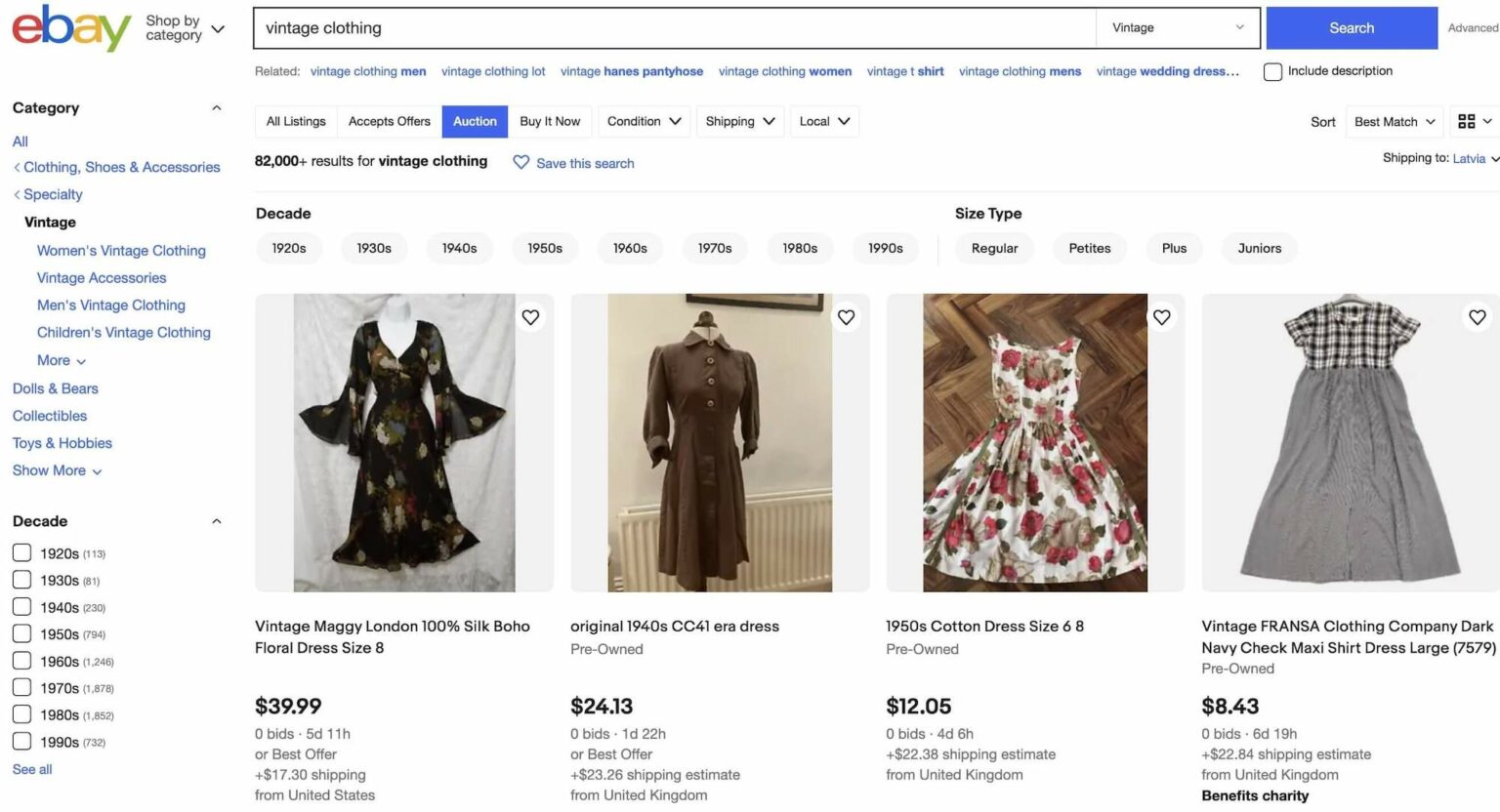This screenshot has width=1500, height=812.
Task: Check the 1950s decade filter
Action: [21, 633]
